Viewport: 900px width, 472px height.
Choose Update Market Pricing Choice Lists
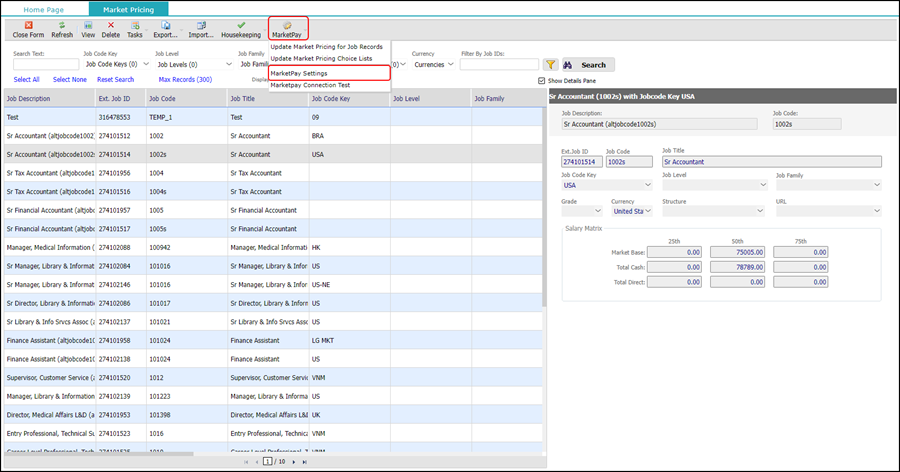(321, 58)
